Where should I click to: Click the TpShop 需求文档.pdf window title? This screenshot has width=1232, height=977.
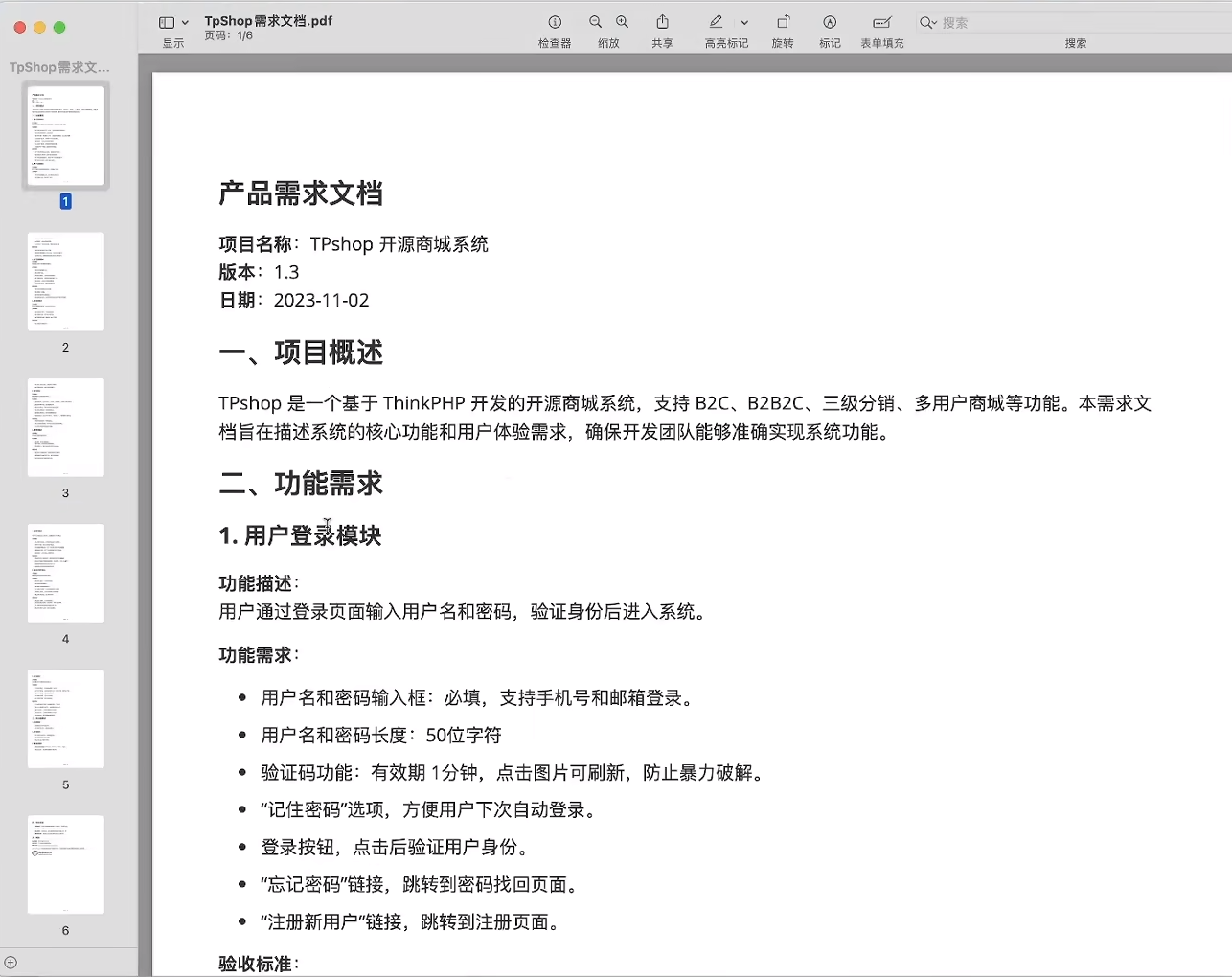pos(269,19)
